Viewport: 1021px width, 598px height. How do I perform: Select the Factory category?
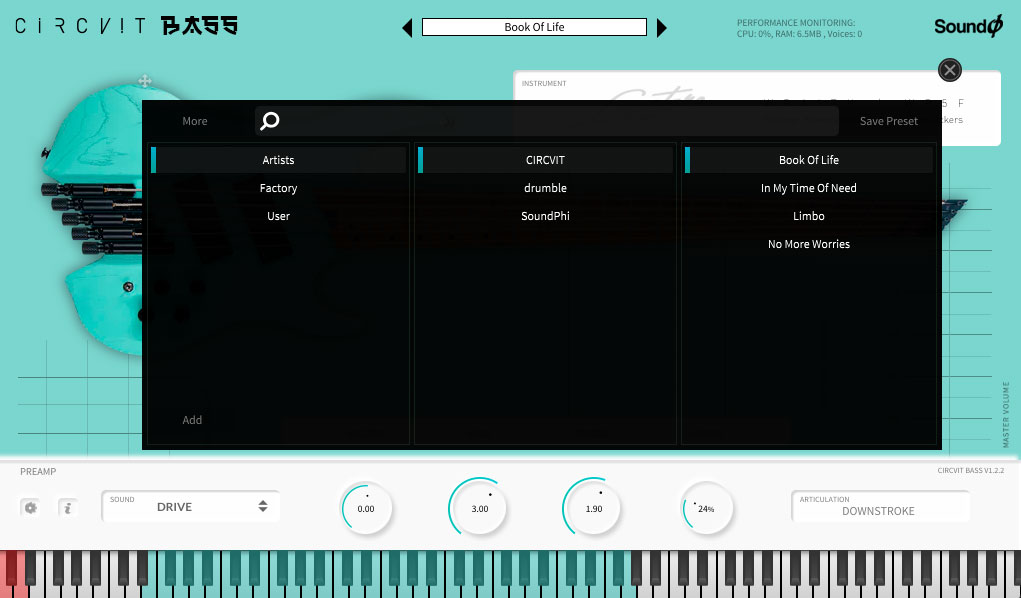(x=278, y=188)
